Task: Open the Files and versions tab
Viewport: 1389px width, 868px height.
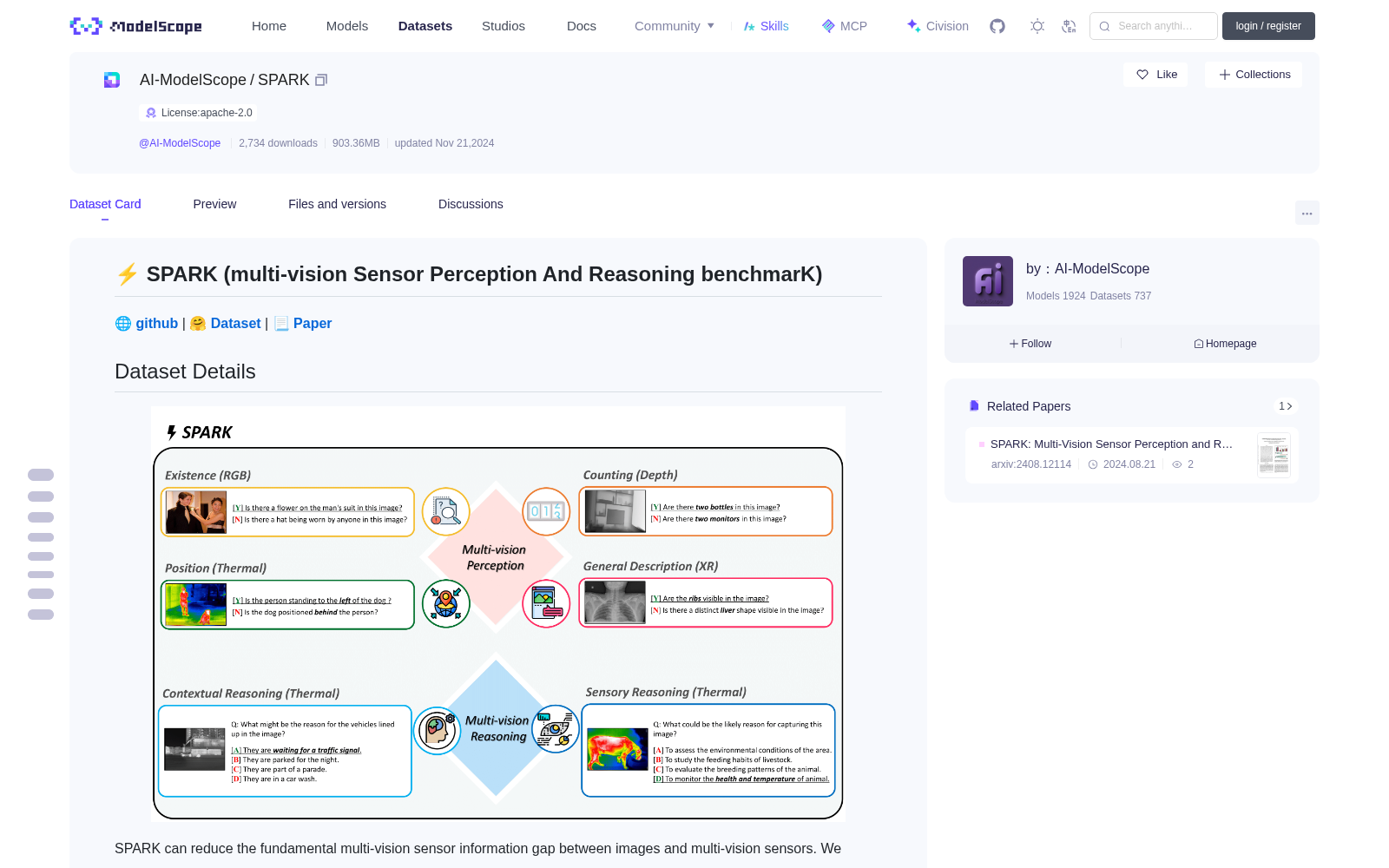Action: click(x=337, y=204)
